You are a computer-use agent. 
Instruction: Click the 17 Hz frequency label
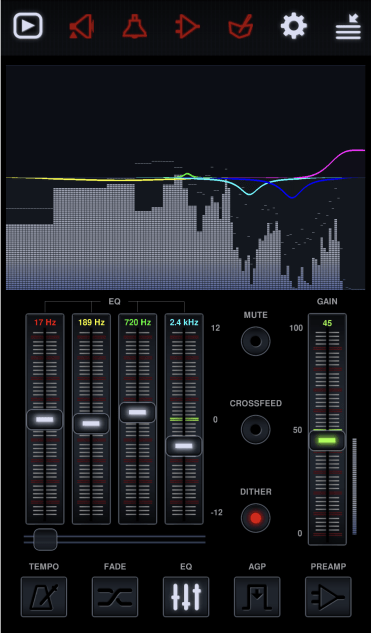pyautogui.click(x=45, y=322)
